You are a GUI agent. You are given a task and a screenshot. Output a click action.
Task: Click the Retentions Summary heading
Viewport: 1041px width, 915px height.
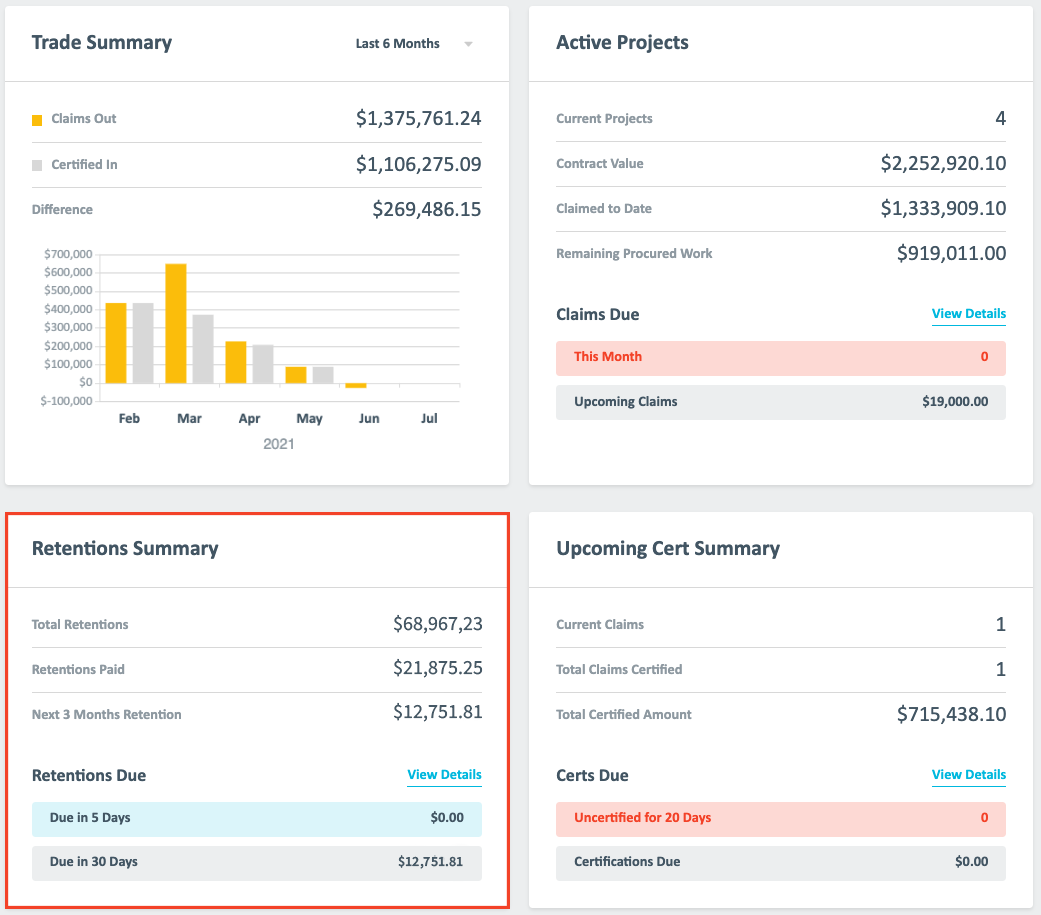pos(125,548)
